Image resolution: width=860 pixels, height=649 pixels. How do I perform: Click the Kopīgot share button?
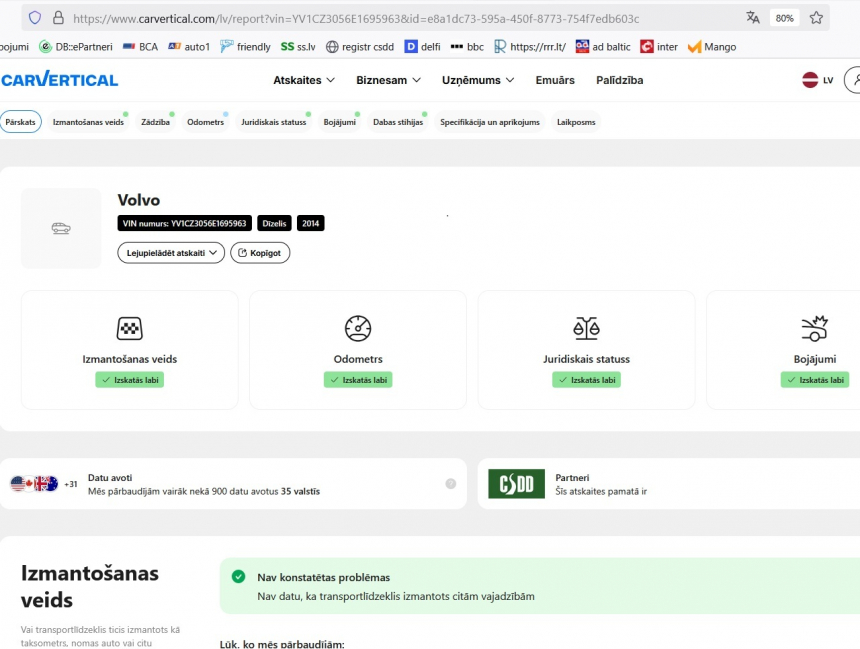(260, 253)
